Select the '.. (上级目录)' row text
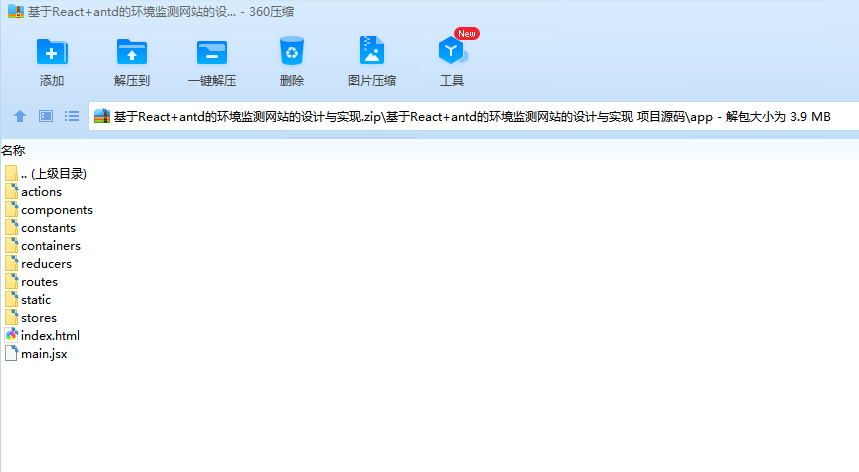This screenshot has width=859, height=472. click(x=54, y=174)
